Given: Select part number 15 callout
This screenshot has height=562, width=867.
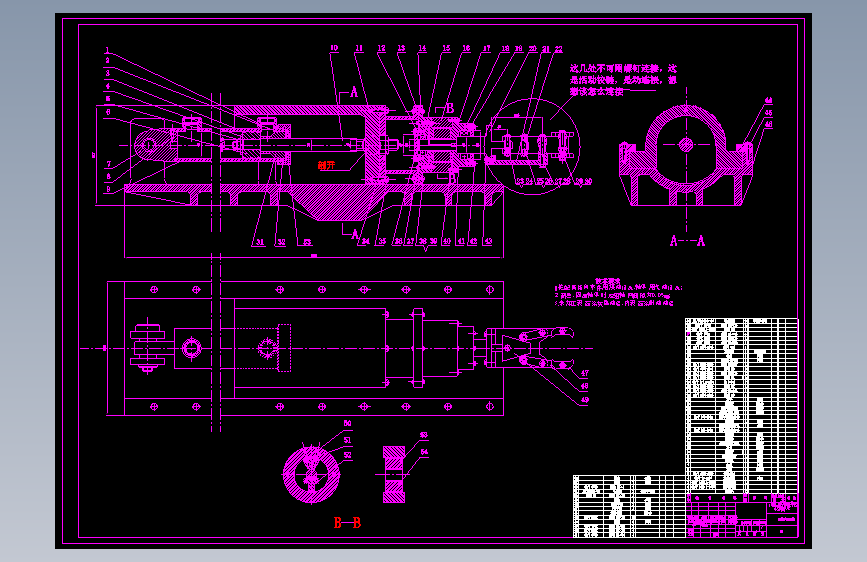Looking at the screenshot, I should point(446,48).
